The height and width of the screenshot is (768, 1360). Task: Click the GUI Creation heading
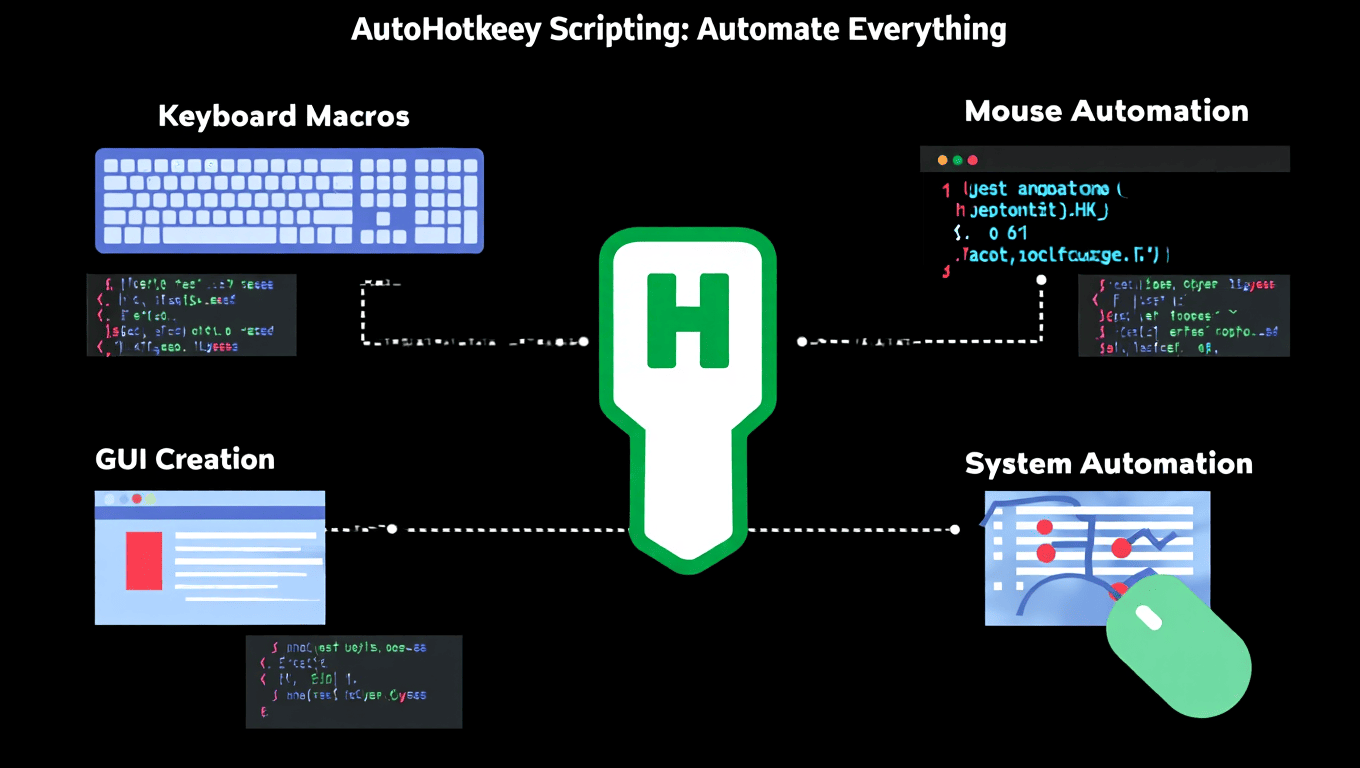coord(185,459)
